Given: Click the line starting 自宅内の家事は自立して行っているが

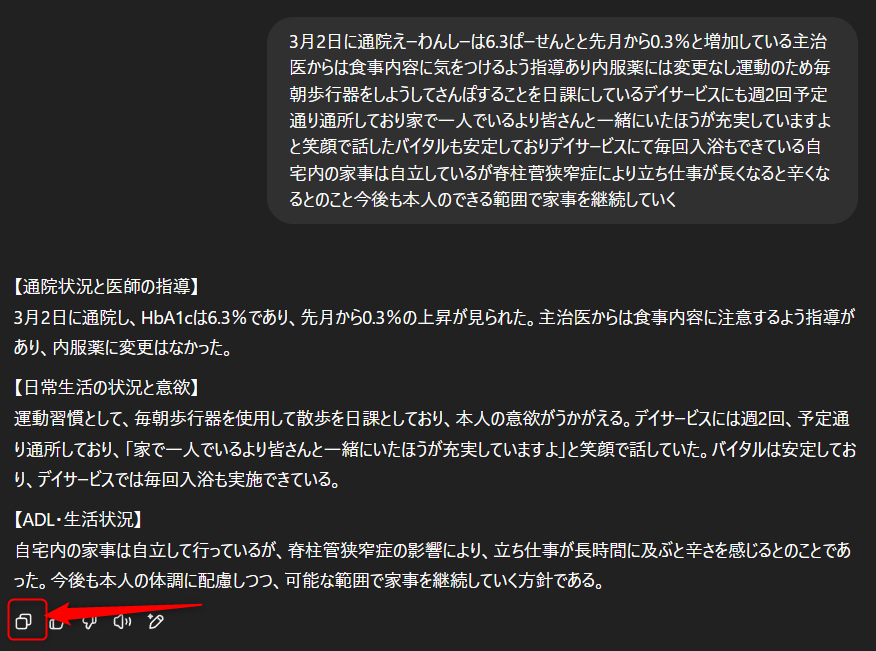Looking at the screenshot, I should [432, 550].
